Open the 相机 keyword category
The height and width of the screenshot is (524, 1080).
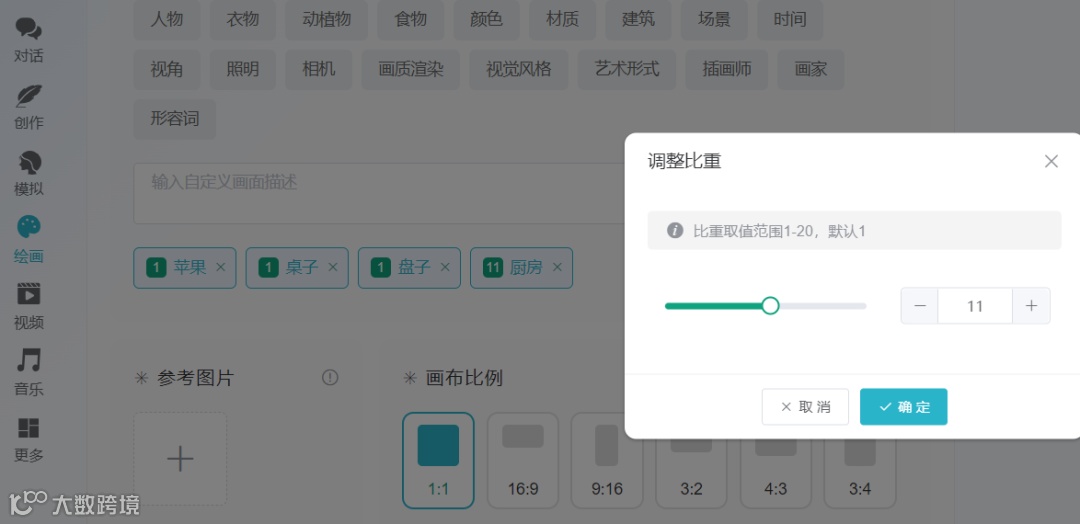click(318, 69)
